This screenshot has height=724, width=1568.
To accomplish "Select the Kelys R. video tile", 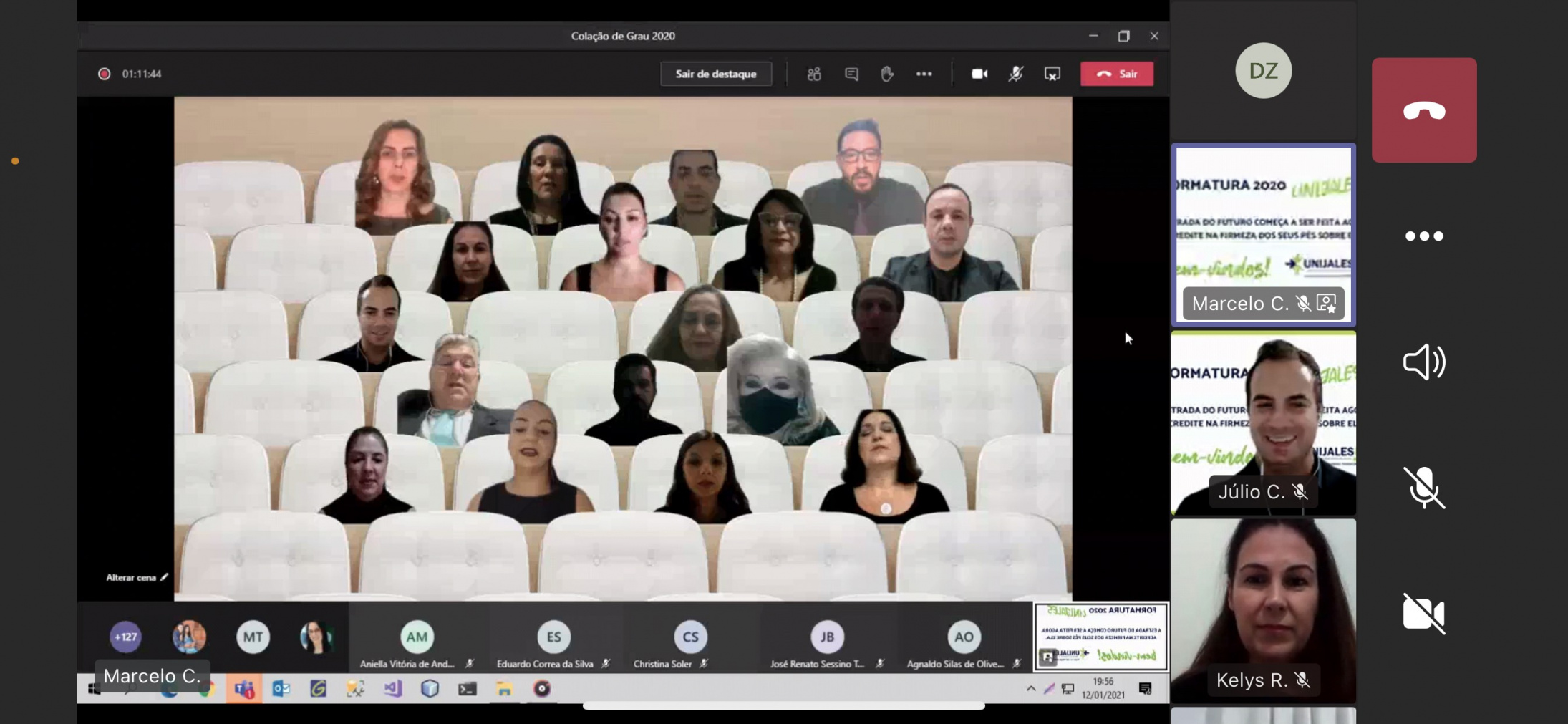I will [1264, 611].
